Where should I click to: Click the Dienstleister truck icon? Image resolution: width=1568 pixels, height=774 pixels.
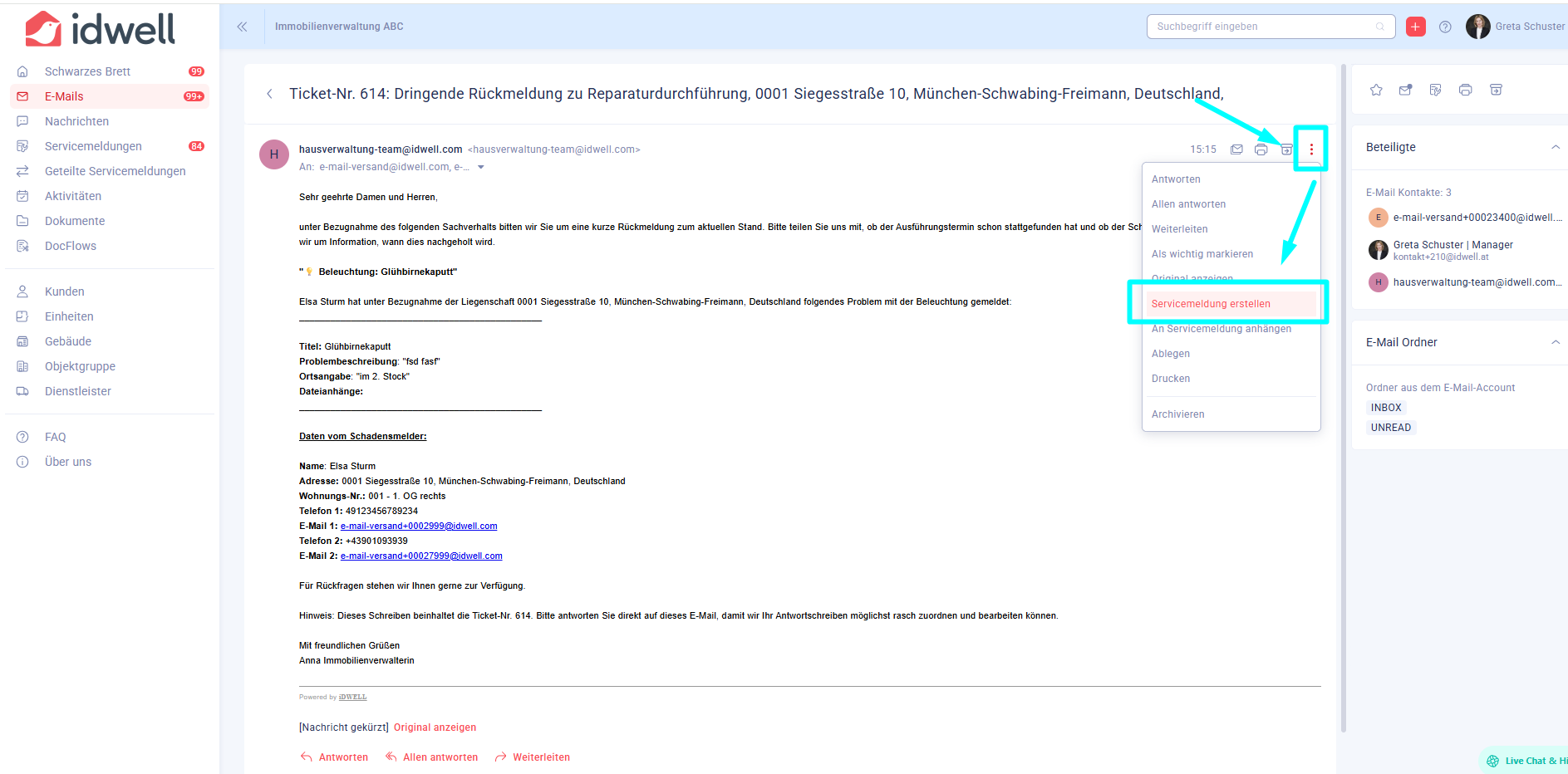22,391
